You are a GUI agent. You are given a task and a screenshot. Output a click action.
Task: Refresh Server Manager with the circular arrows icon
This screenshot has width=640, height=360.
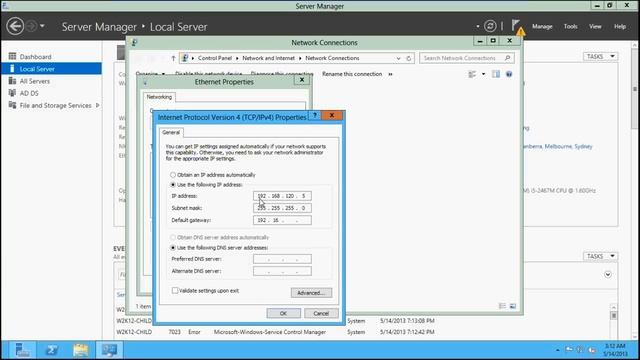point(490,27)
